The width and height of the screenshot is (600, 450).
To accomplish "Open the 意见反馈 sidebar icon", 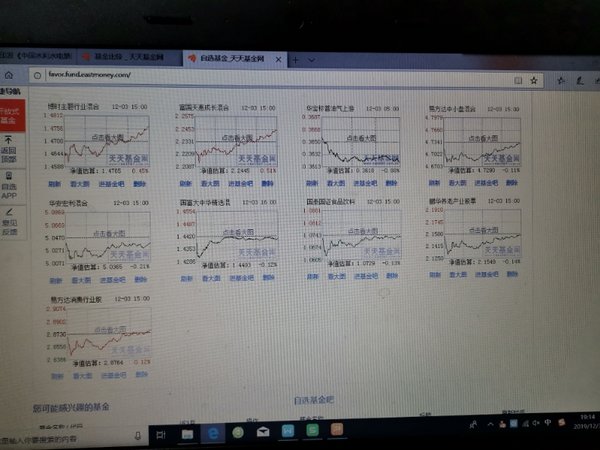I will pos(12,222).
